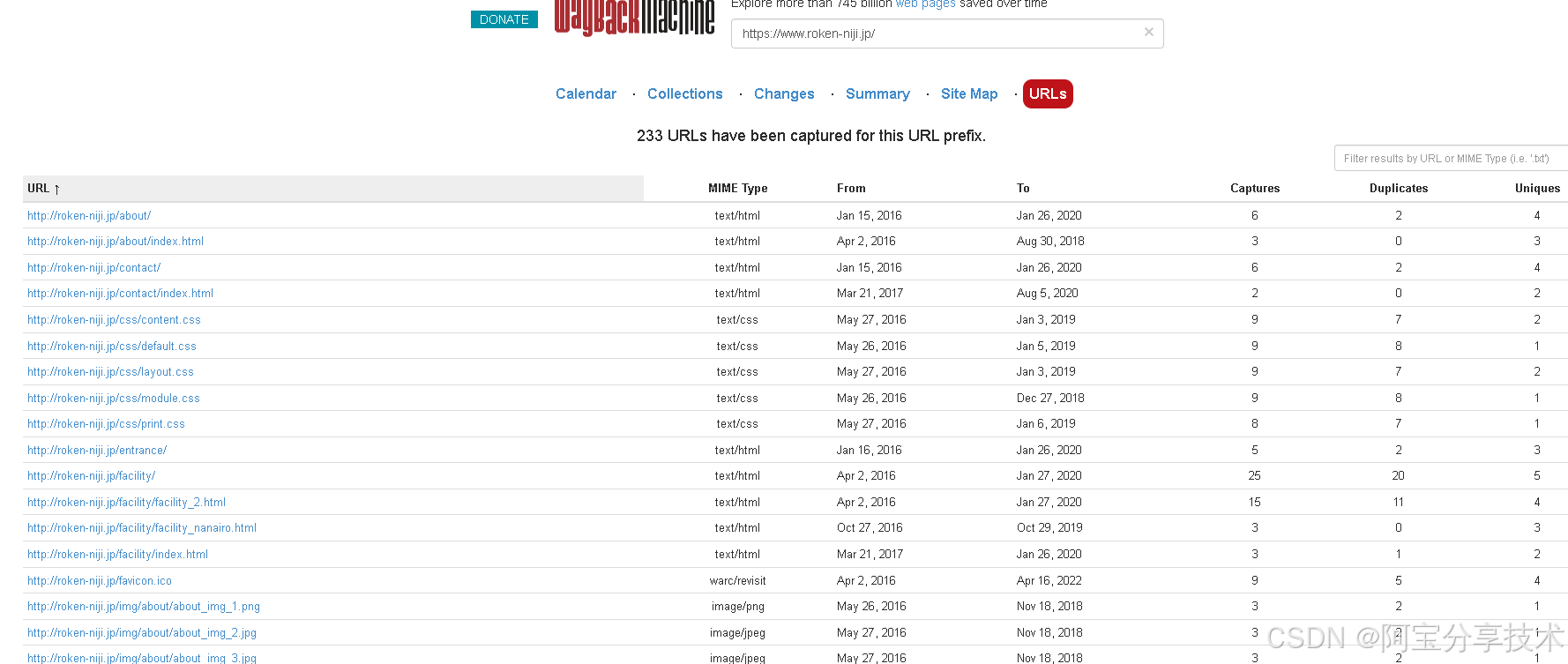Click the 'web pages' link in the header
1568x664 pixels.
click(925, 4)
